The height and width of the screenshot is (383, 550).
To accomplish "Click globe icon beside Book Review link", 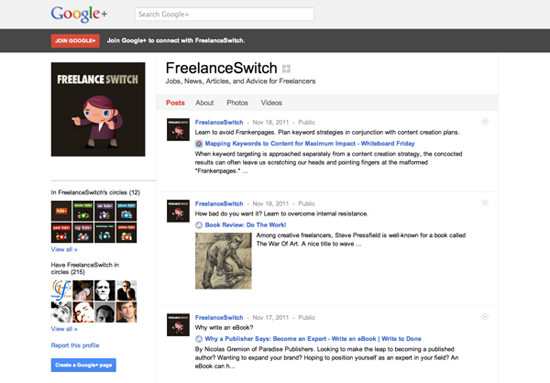I will click(x=199, y=225).
